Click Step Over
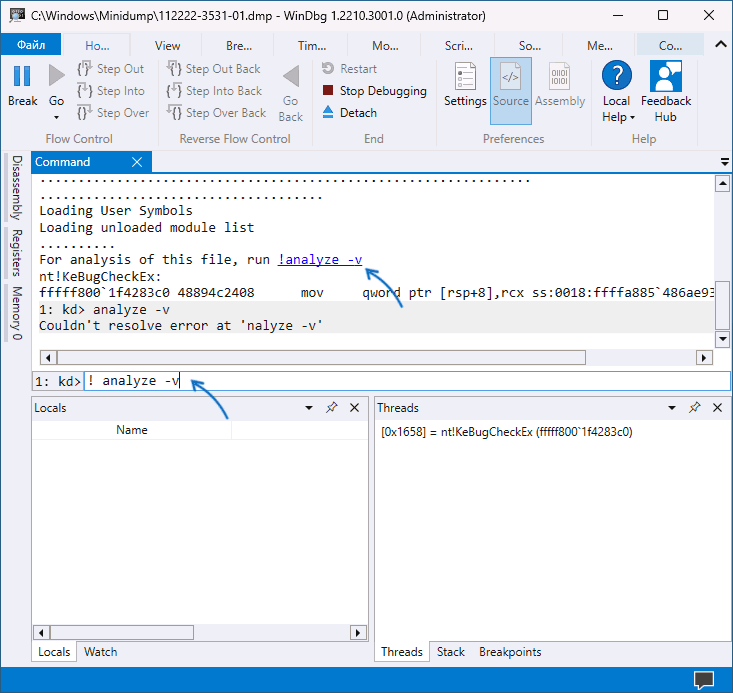This screenshot has height=693, width=733. [113, 113]
